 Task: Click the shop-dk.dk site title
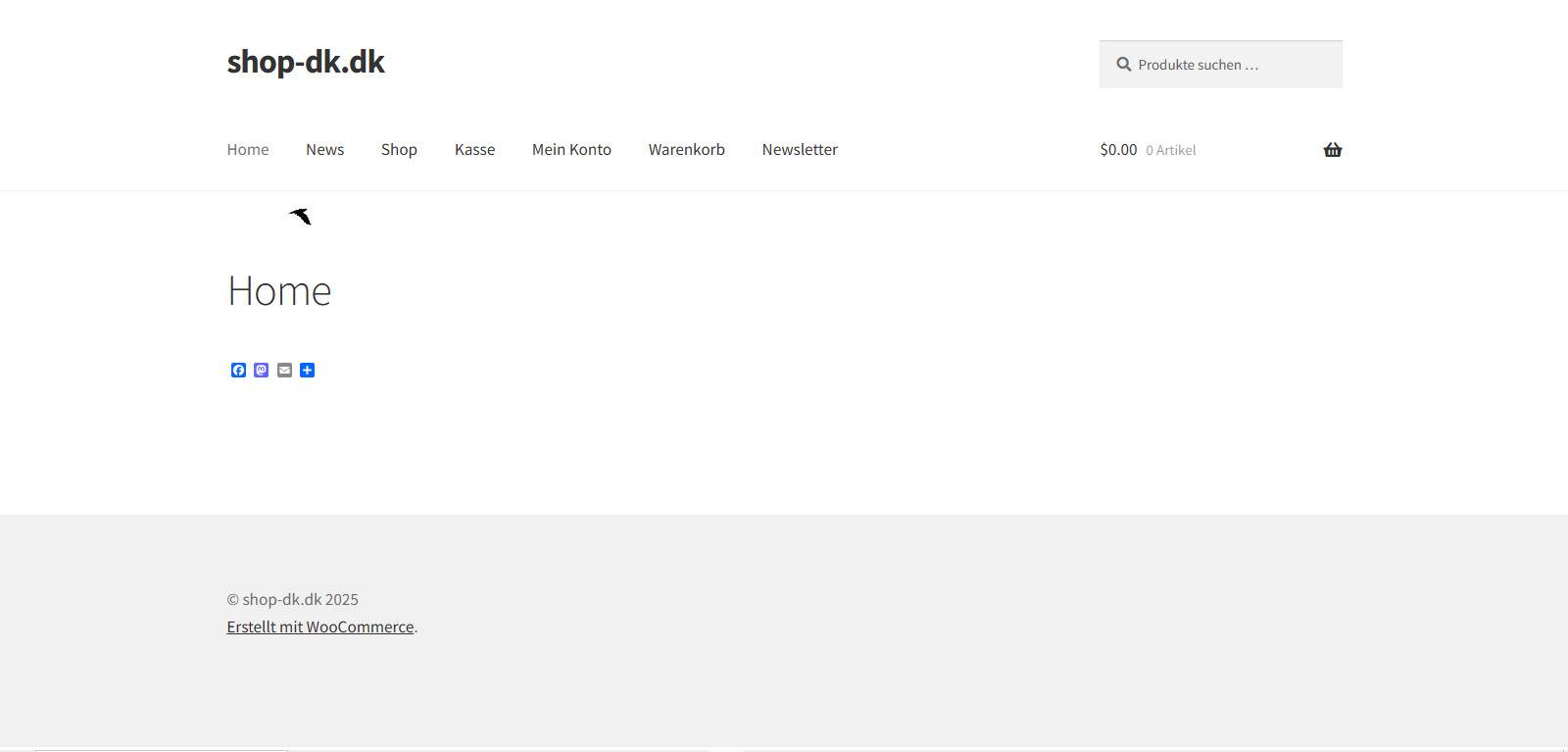click(x=306, y=62)
